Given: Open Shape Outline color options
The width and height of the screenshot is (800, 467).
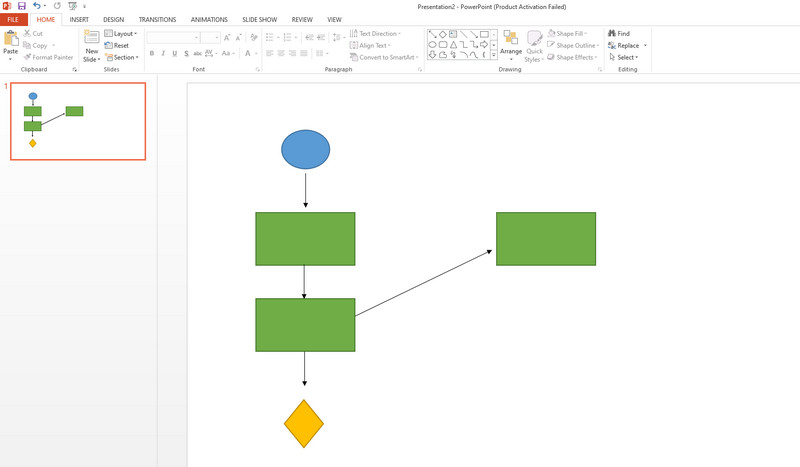Looking at the screenshot, I should pyautogui.click(x=573, y=45).
